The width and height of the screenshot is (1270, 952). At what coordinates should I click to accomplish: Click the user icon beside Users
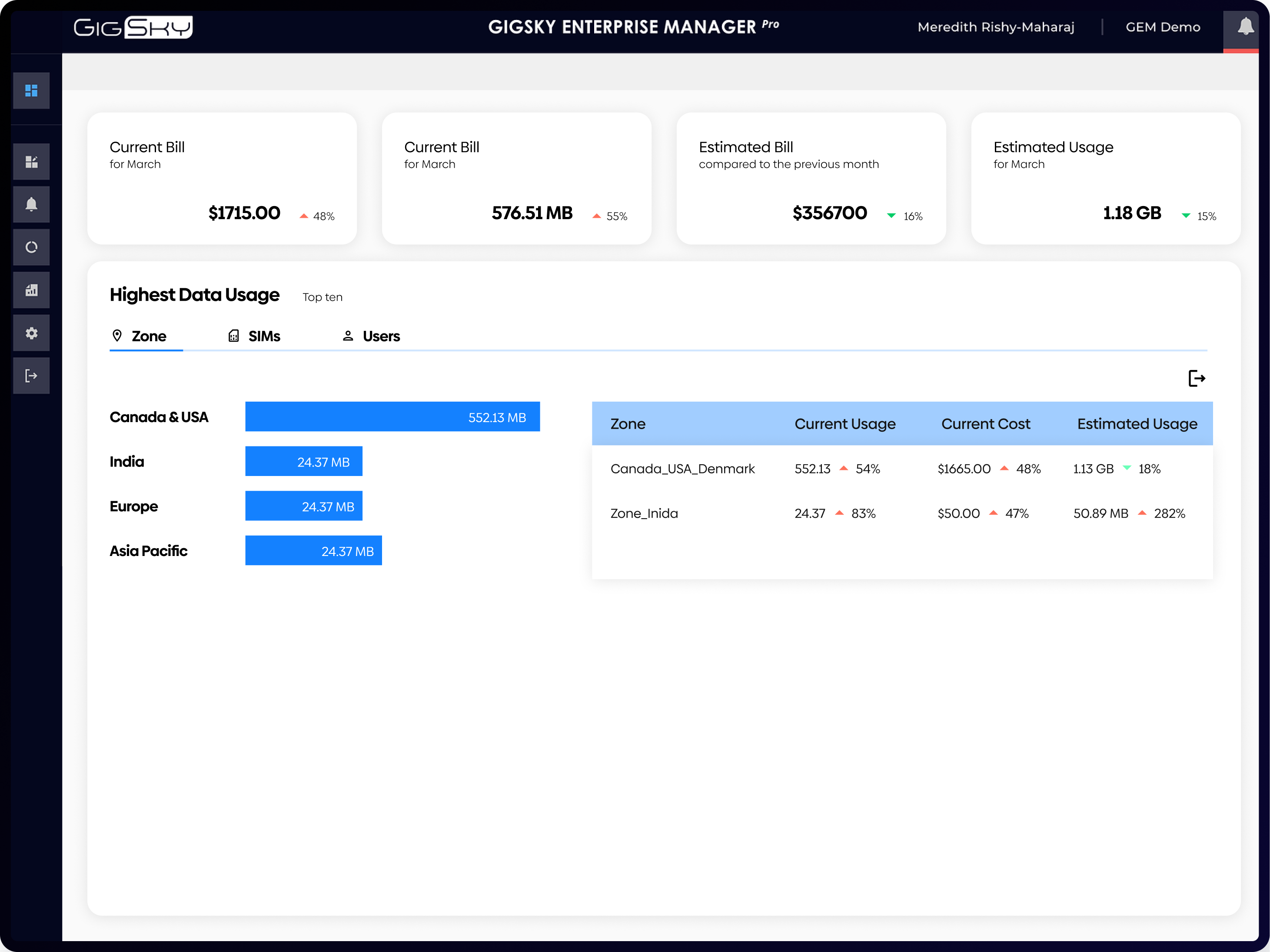[x=348, y=335]
